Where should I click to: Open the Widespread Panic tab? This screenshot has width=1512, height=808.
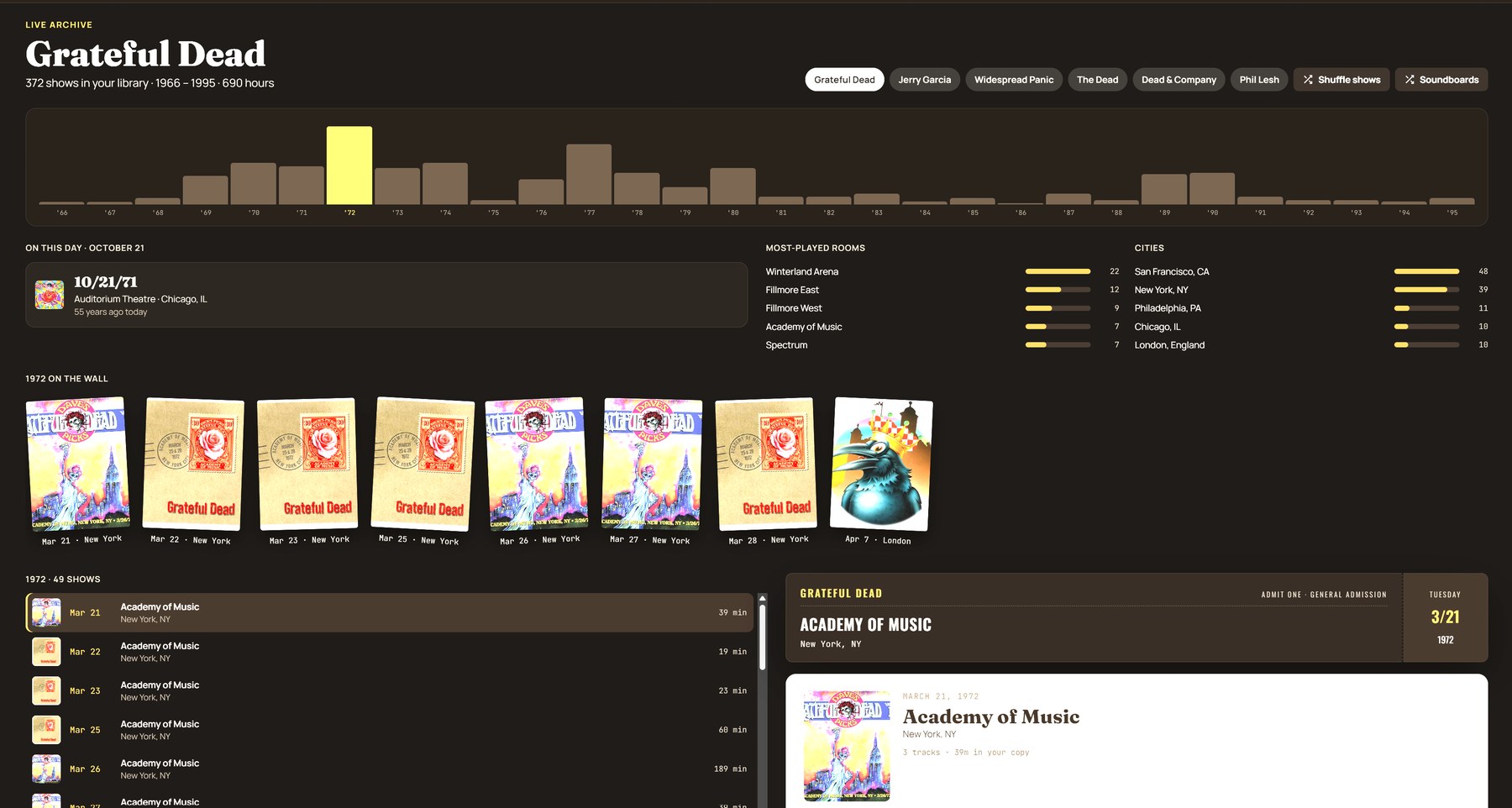[1014, 80]
